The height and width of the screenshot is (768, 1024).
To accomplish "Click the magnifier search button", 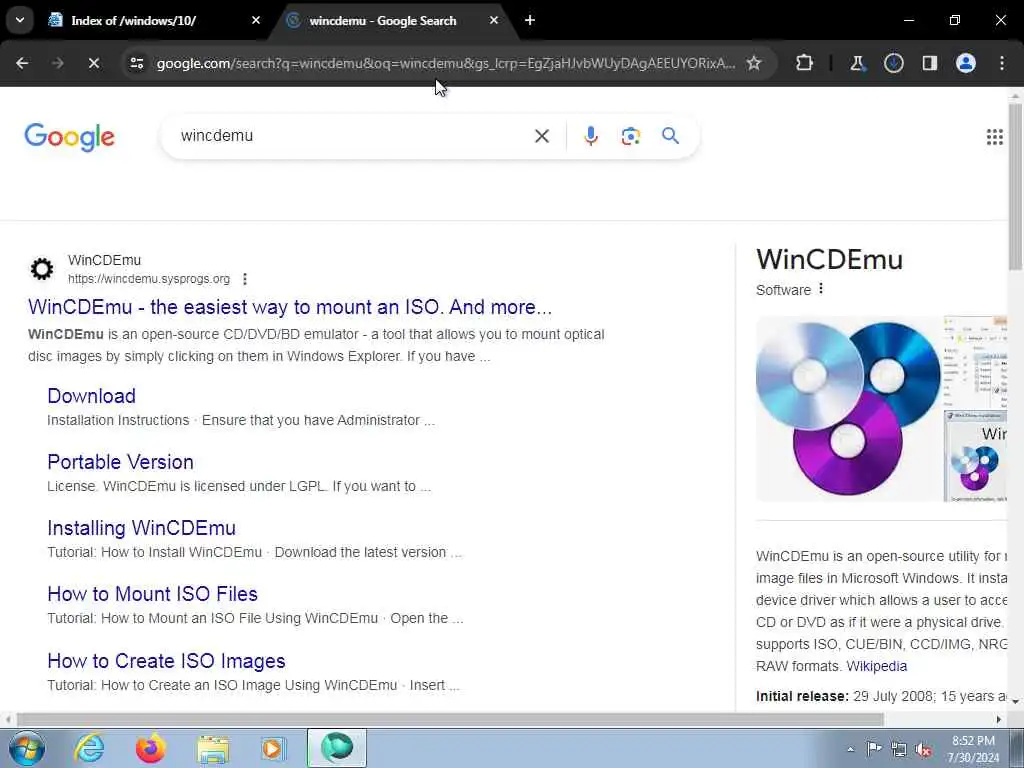I will (670, 136).
